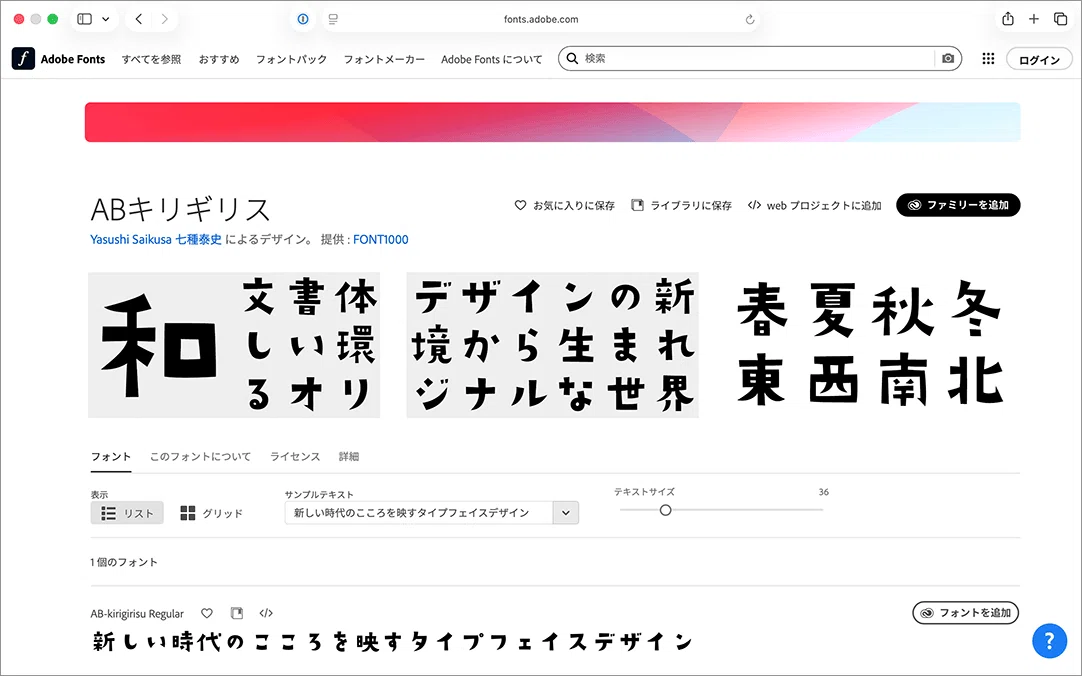Open the 春夏秋冬 sample image
Image resolution: width=1082 pixels, height=676 pixels.
870,345
